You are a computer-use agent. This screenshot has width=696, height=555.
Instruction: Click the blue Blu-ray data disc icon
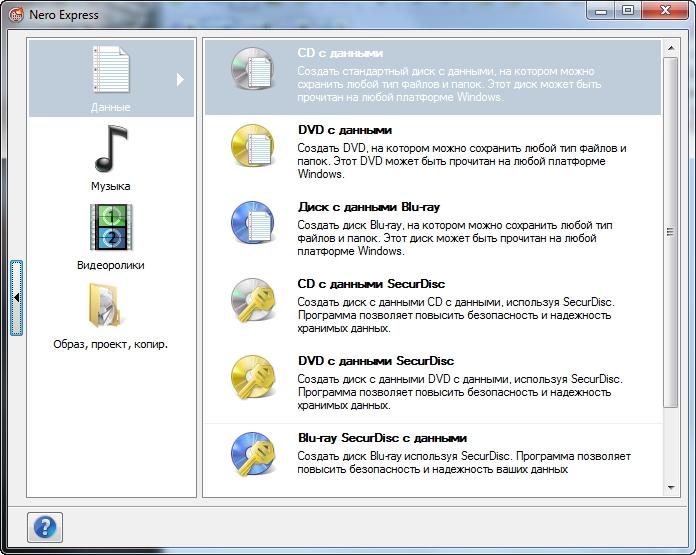[x=252, y=222]
